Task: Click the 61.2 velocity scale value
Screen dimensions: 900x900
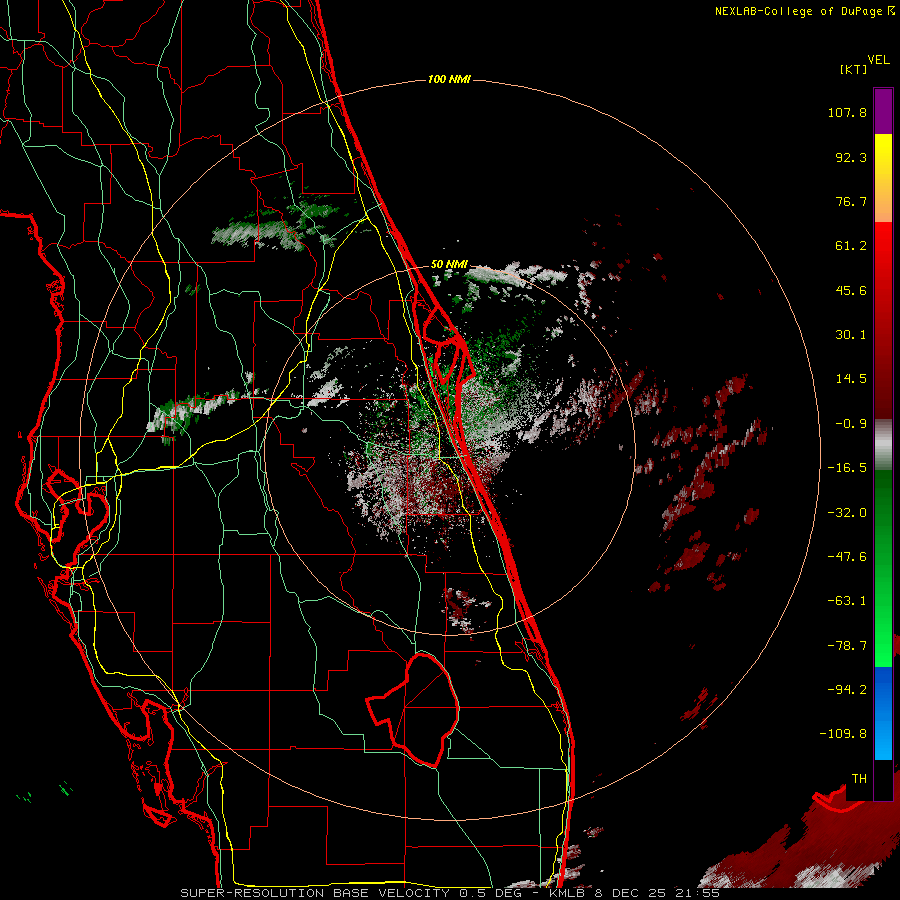Action: pyautogui.click(x=851, y=246)
